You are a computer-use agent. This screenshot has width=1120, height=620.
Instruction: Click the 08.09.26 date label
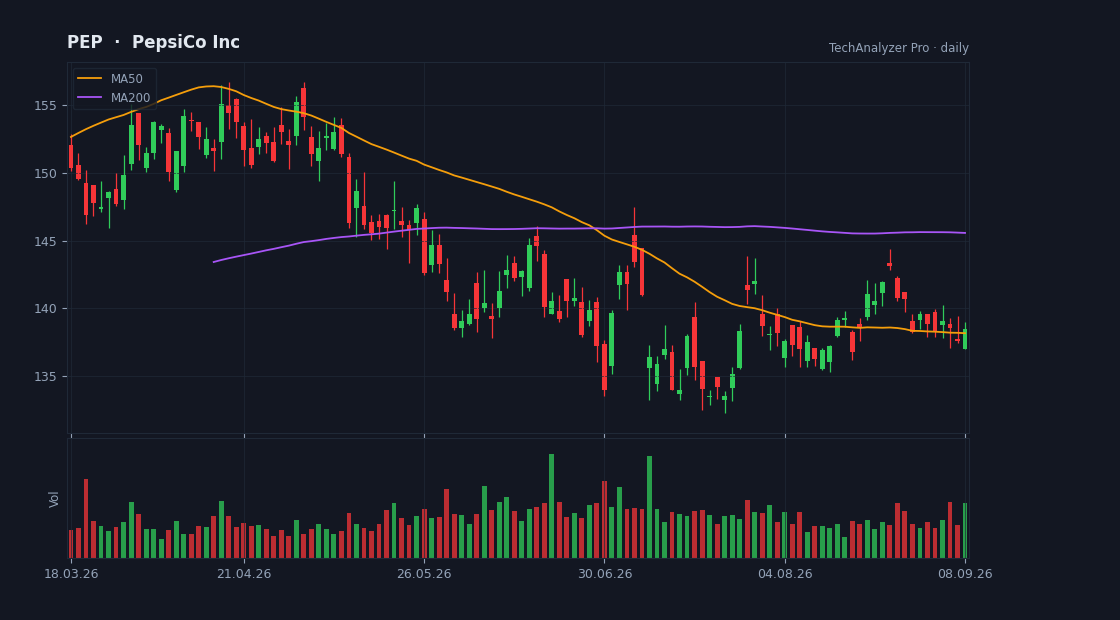965,574
